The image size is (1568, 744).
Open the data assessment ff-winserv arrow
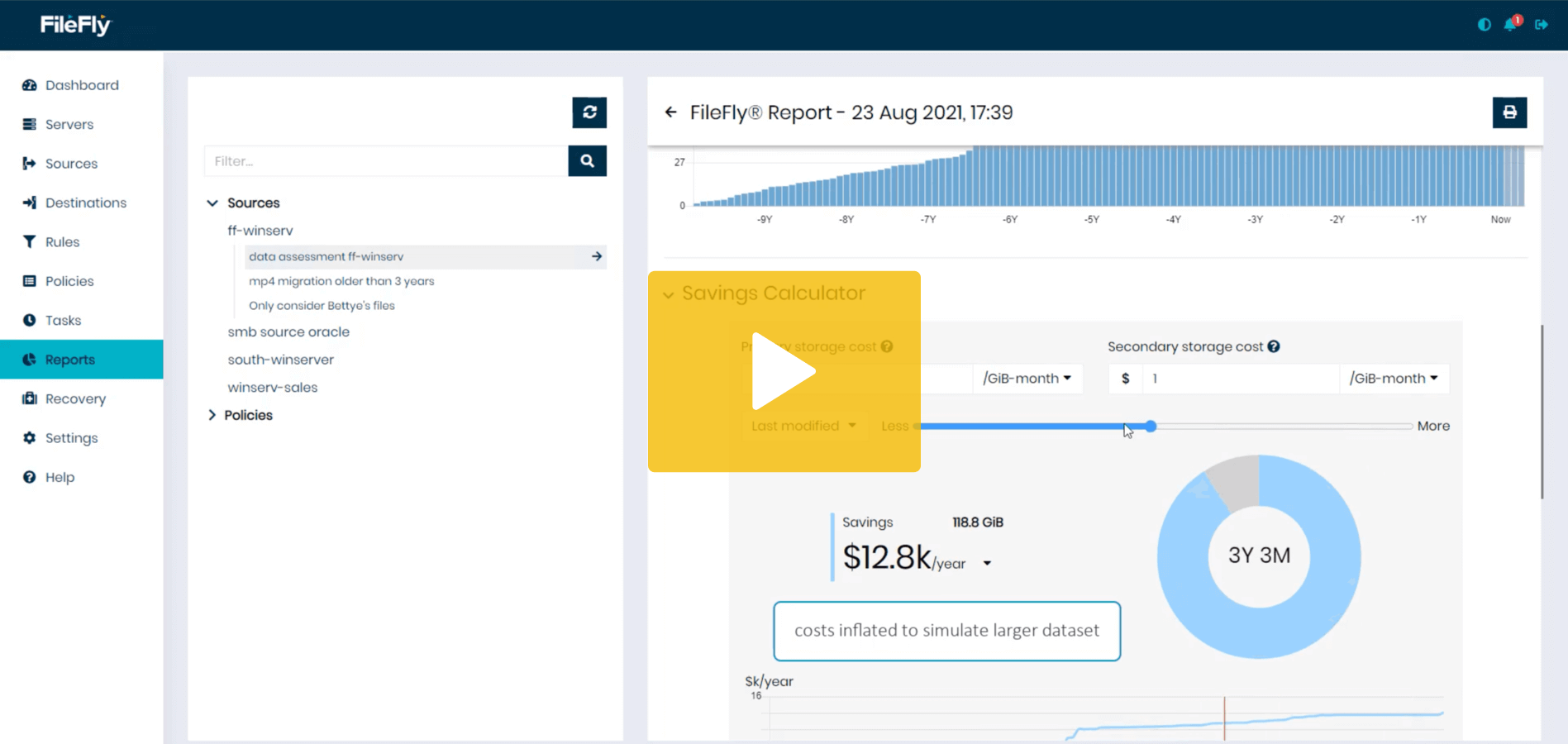click(597, 257)
